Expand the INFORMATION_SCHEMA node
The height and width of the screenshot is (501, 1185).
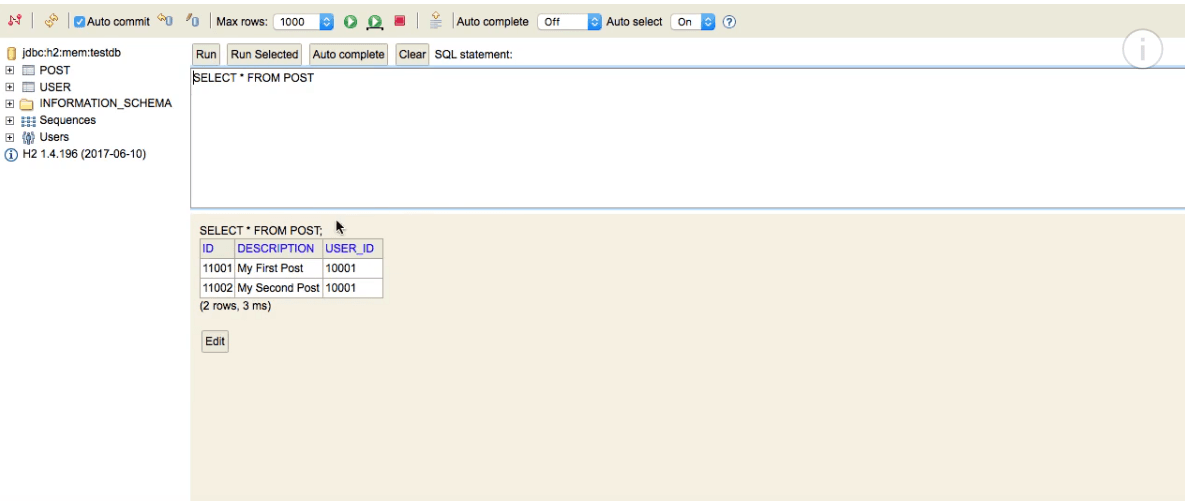[10, 104]
